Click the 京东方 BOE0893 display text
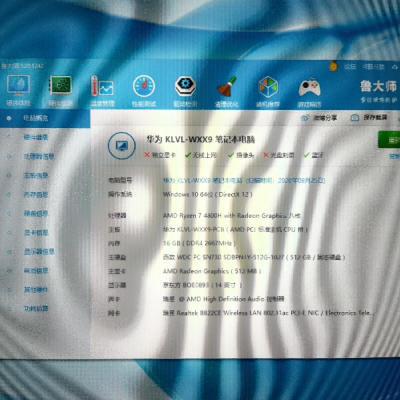This screenshot has height=400, width=400. [x=202, y=285]
